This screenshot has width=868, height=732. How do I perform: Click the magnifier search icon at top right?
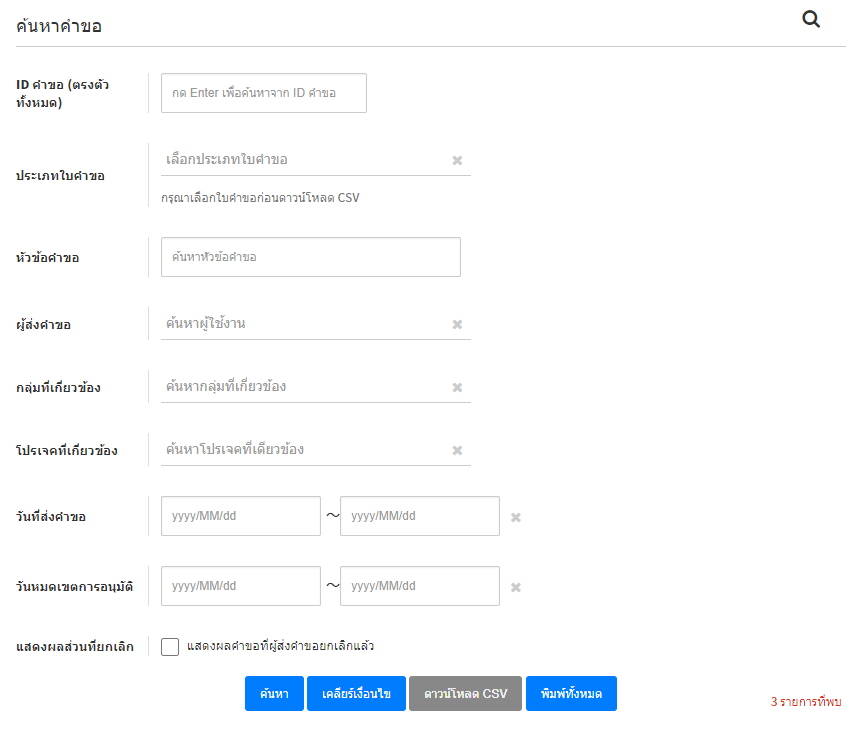point(811,19)
